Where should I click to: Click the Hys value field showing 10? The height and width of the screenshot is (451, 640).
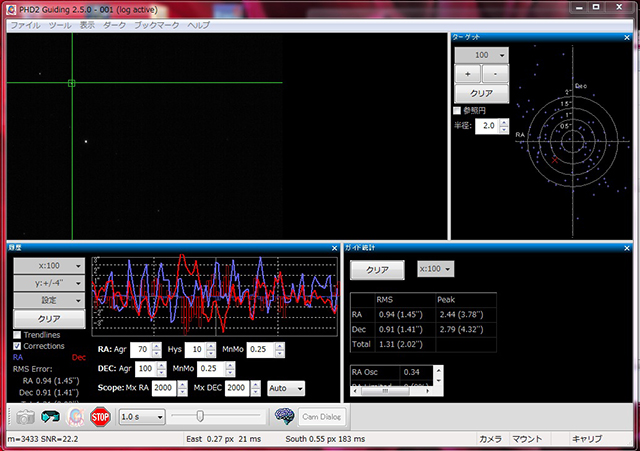click(x=196, y=349)
